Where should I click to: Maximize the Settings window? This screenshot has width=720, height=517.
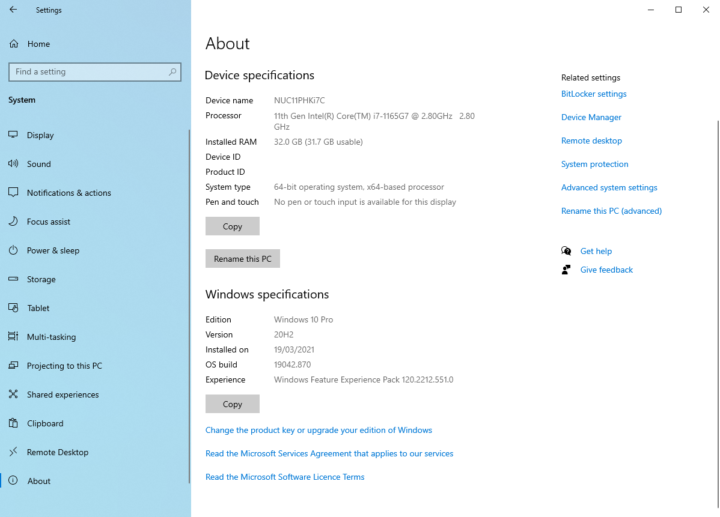[678, 10]
